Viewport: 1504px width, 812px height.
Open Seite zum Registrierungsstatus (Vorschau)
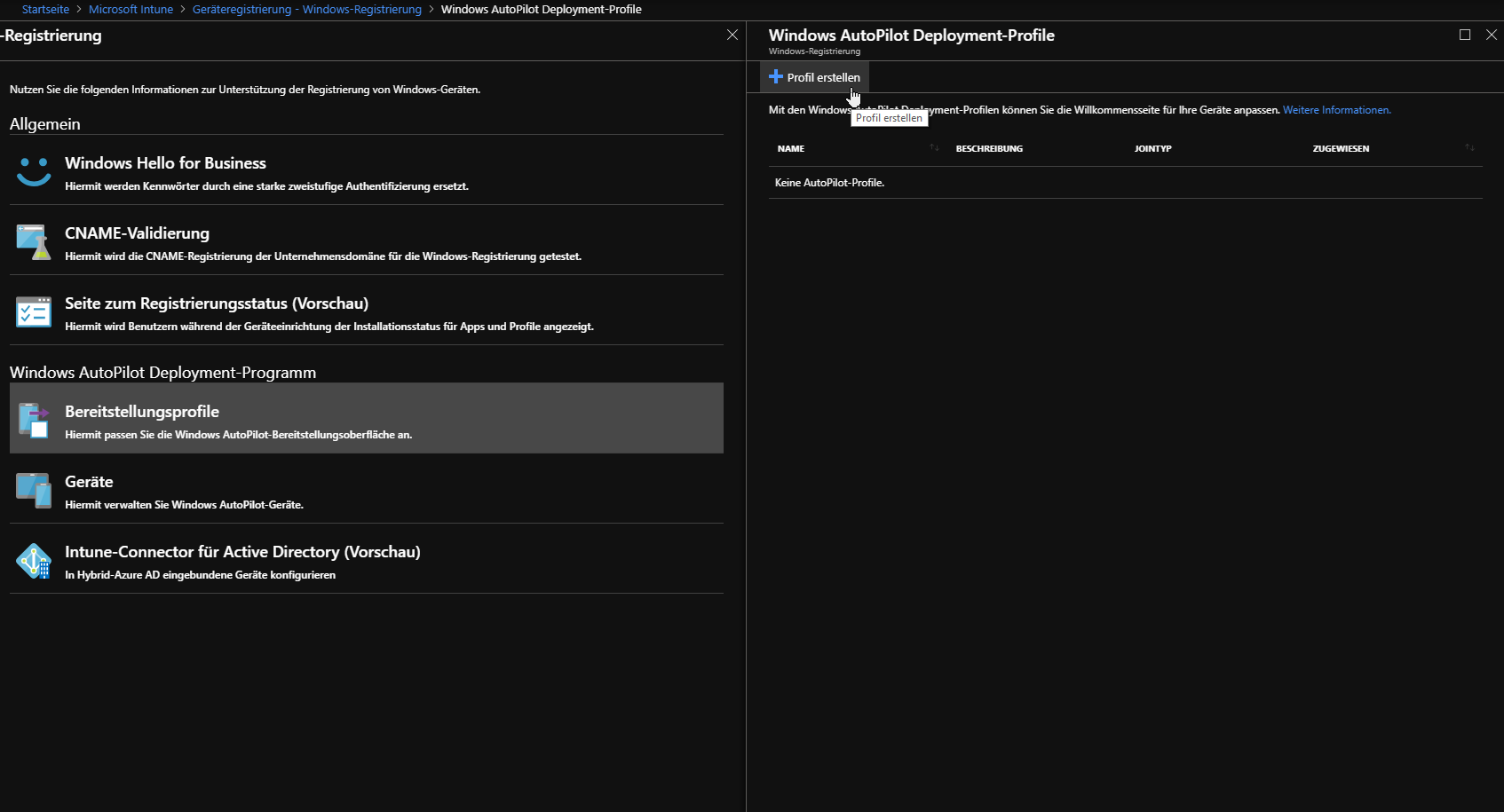[x=367, y=311]
